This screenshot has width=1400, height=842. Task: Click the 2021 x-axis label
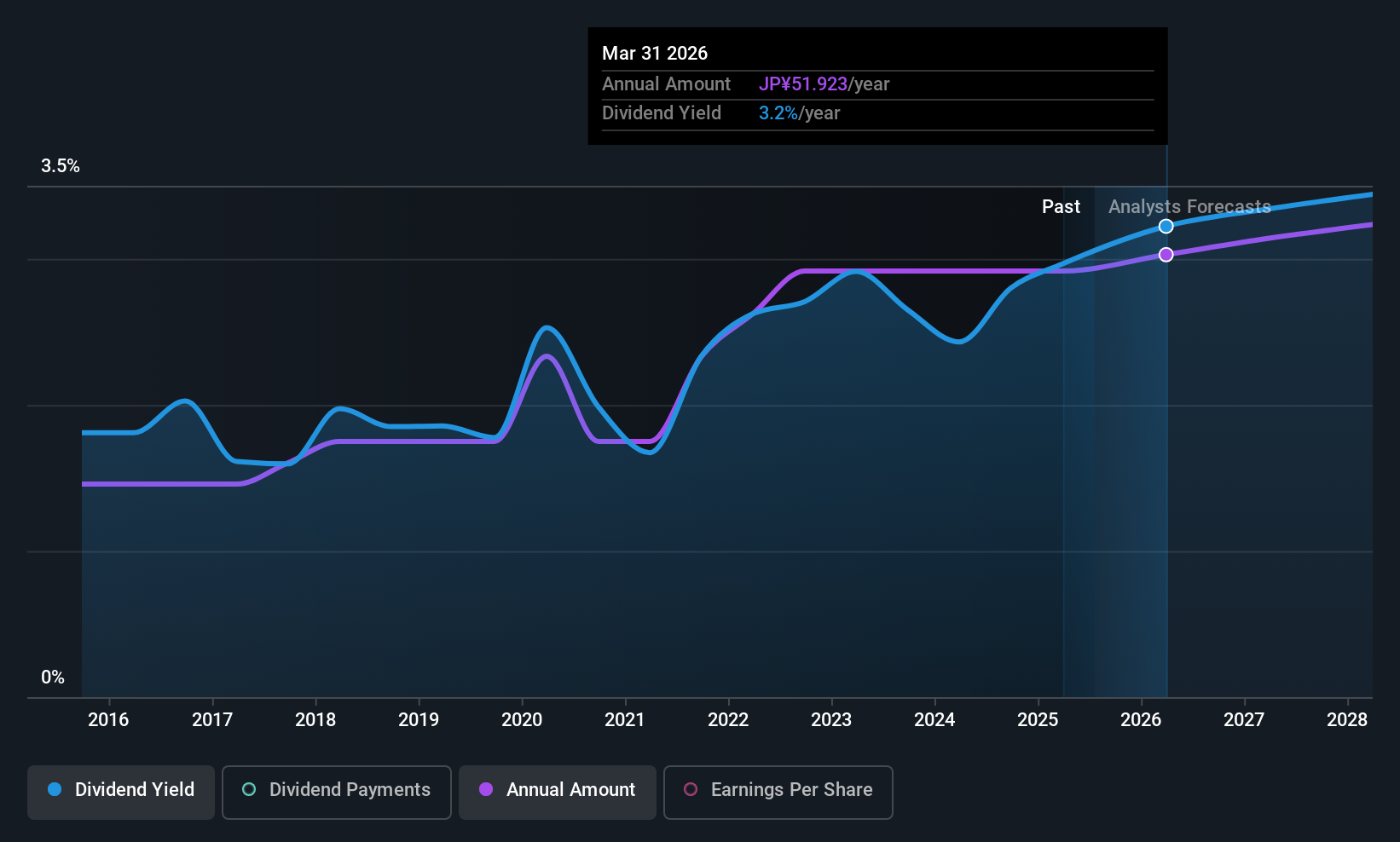point(625,720)
